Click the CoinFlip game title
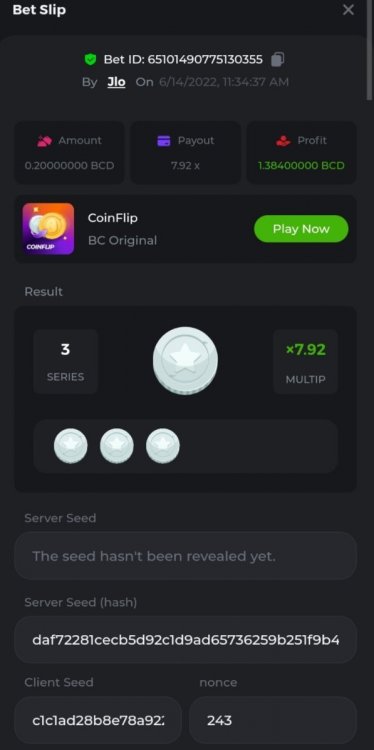 [112, 218]
